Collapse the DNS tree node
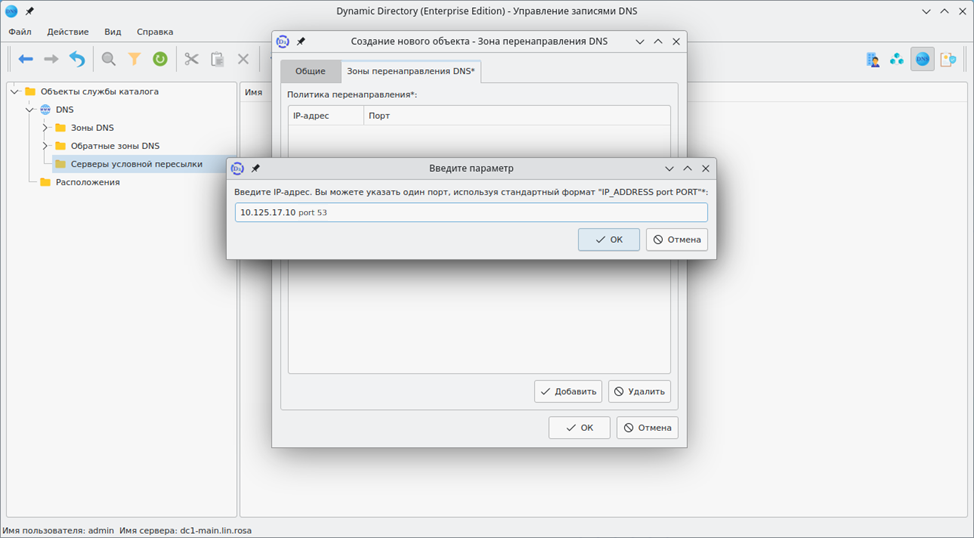Viewport: 974px width, 538px height. (x=29, y=109)
